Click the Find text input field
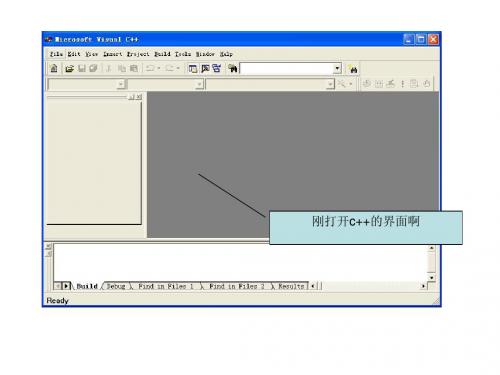This screenshot has height=375, width=500. (287, 68)
